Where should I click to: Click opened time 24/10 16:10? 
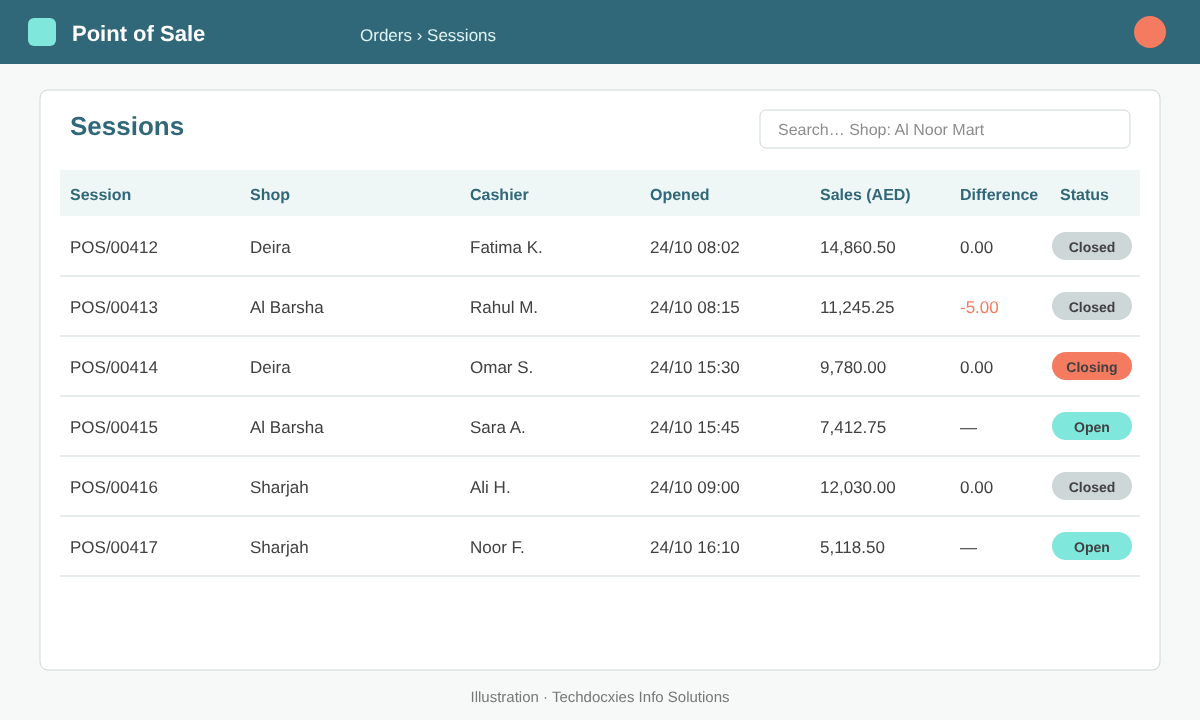[695, 547]
